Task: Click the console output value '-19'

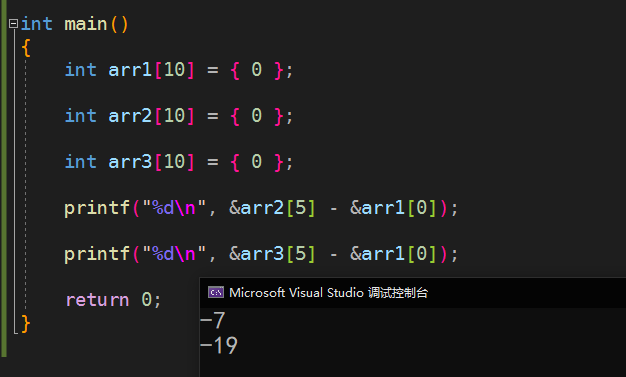Action: click(x=219, y=345)
